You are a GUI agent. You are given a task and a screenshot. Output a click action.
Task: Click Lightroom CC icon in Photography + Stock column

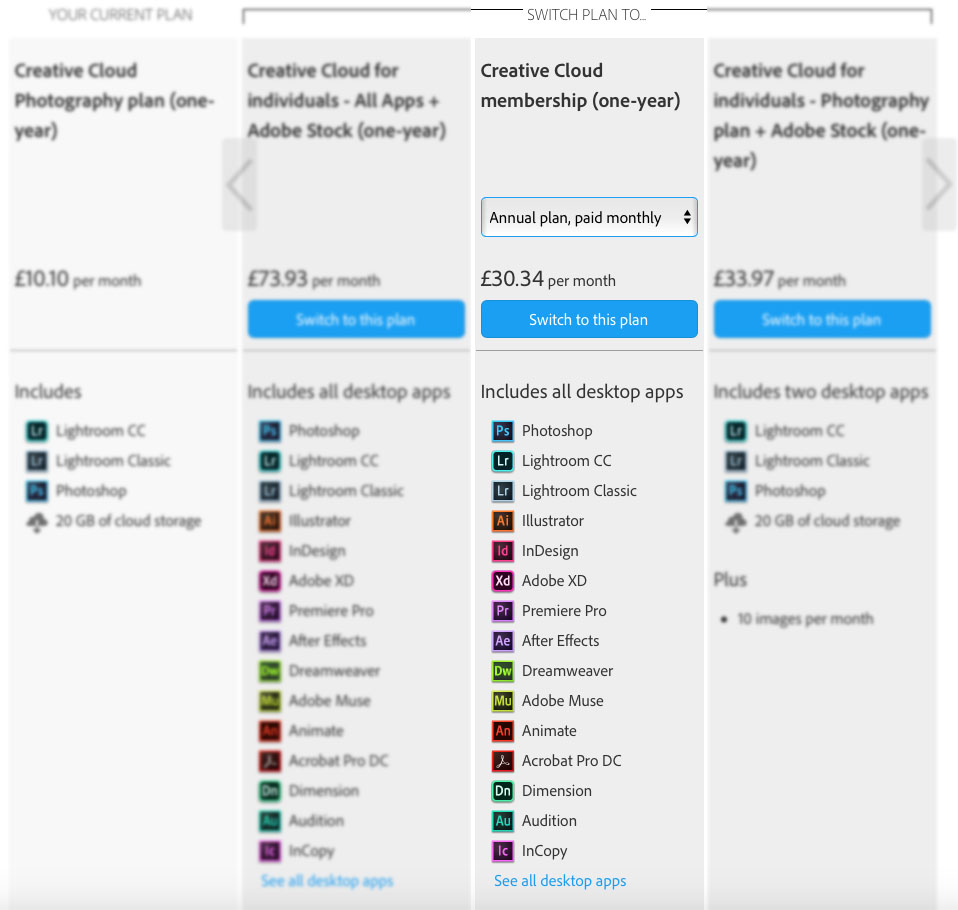pyautogui.click(x=736, y=431)
